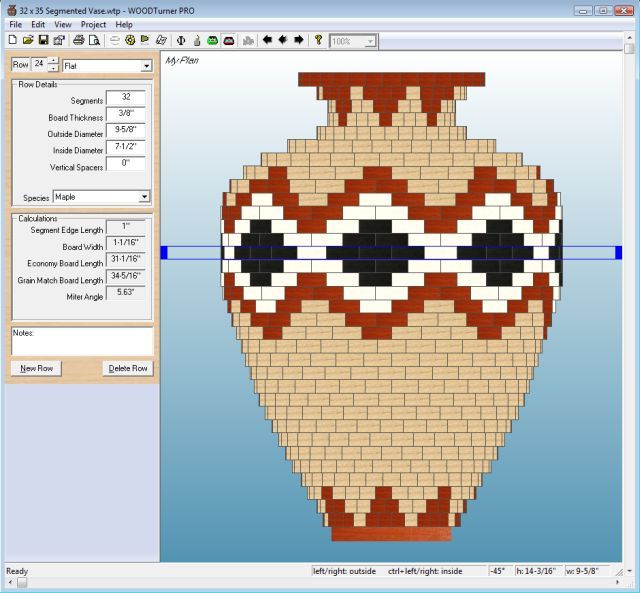Open the zoom 100% dropdown
The height and width of the screenshot is (593, 640).
pyautogui.click(x=370, y=41)
